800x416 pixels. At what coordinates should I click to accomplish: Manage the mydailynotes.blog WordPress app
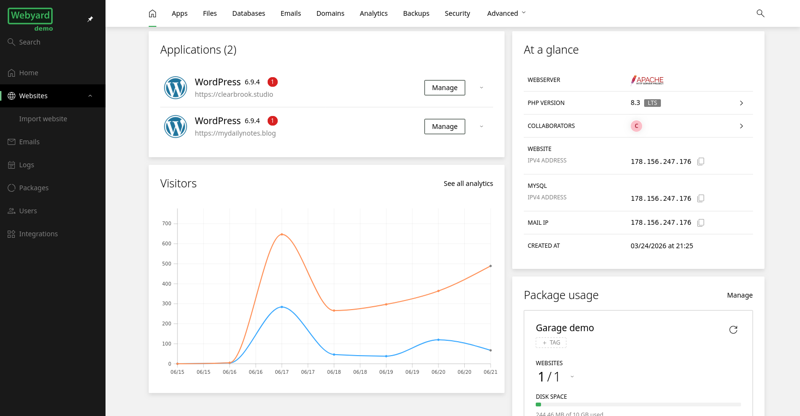444,127
